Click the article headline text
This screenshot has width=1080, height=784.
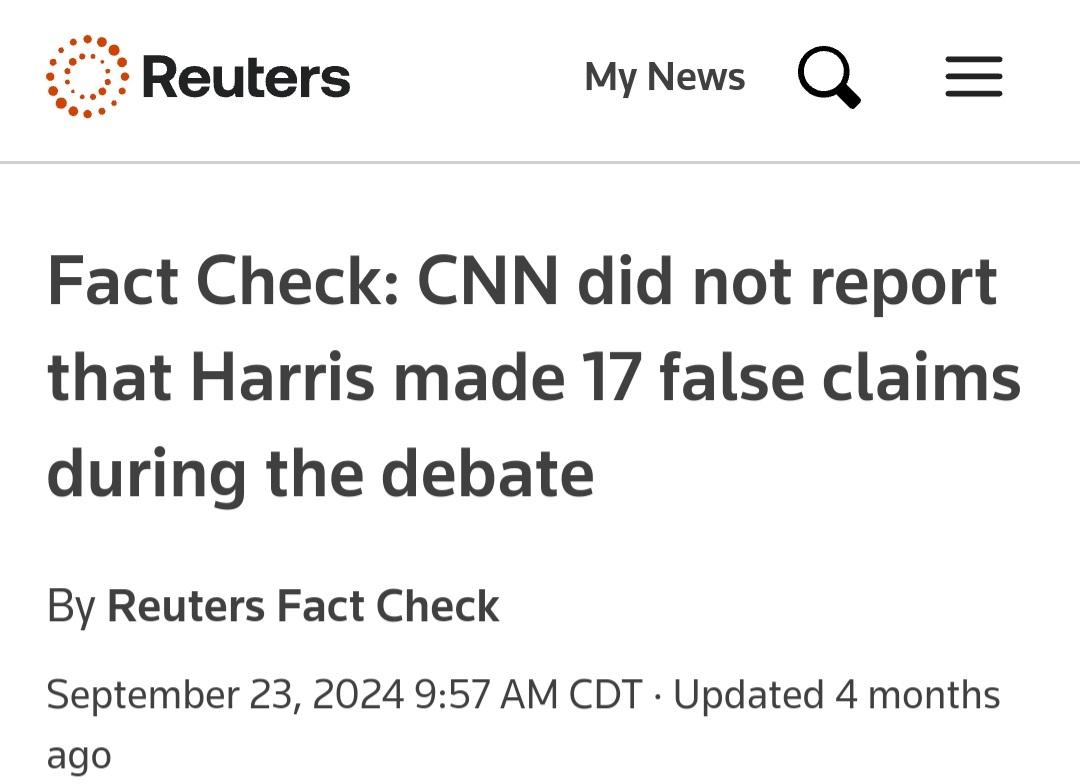point(534,378)
